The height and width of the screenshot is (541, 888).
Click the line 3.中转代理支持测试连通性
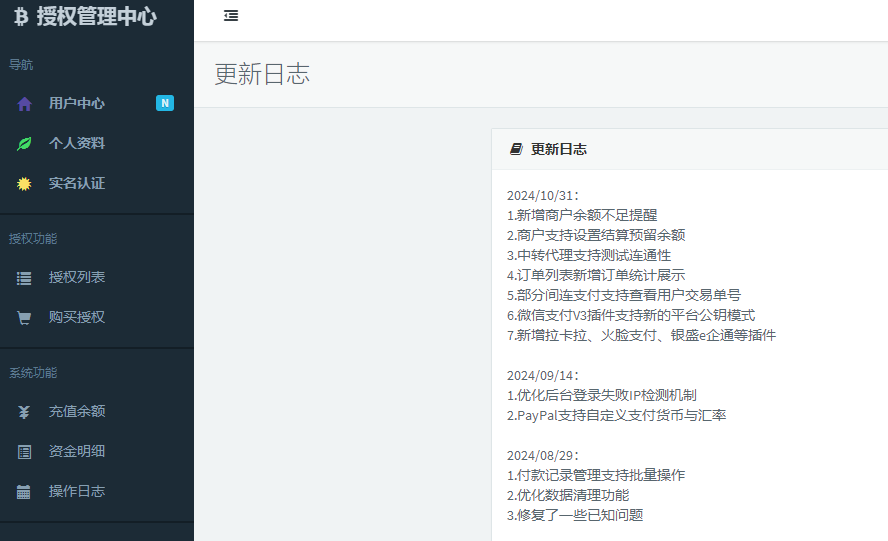(589, 255)
